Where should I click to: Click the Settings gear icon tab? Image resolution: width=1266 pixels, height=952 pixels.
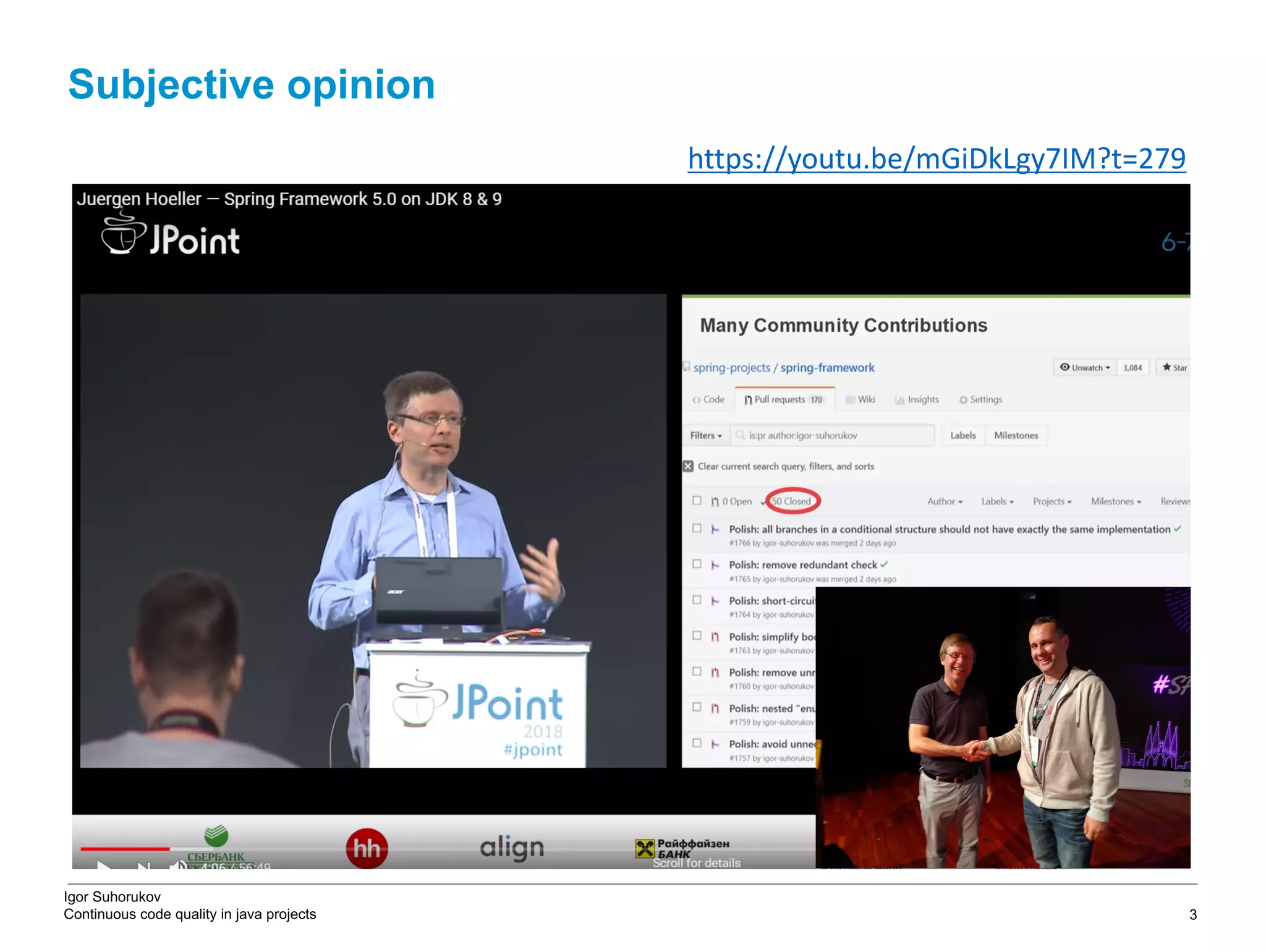point(963,400)
